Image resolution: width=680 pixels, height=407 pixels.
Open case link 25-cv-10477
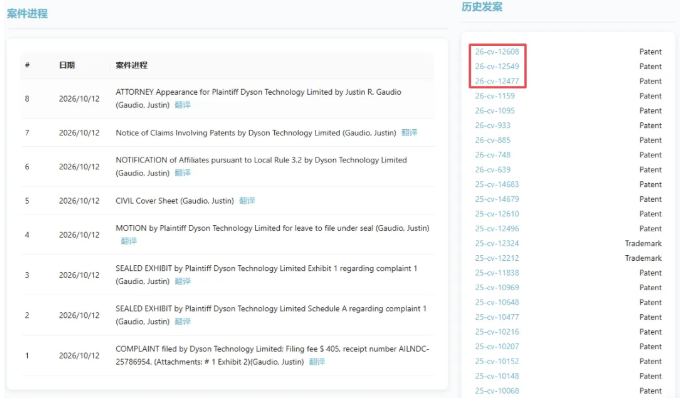click(x=497, y=317)
